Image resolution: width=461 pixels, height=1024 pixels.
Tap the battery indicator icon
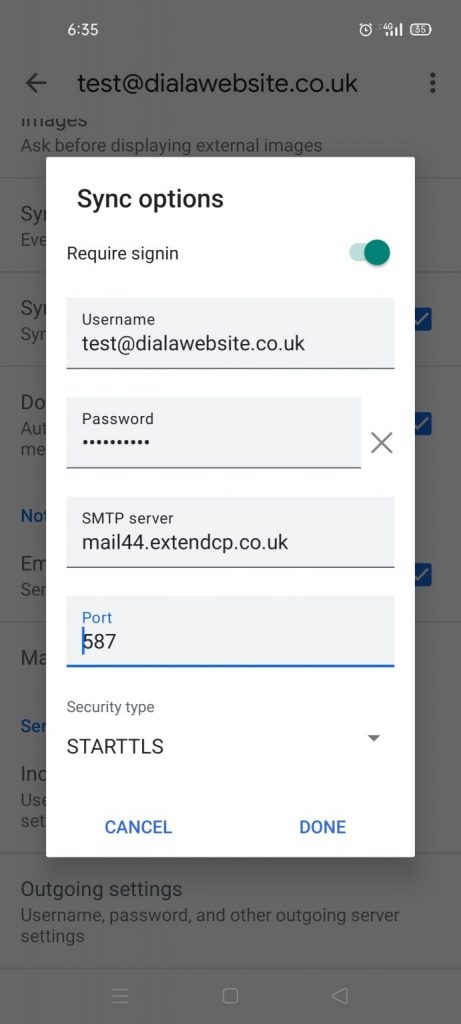[x=421, y=29]
